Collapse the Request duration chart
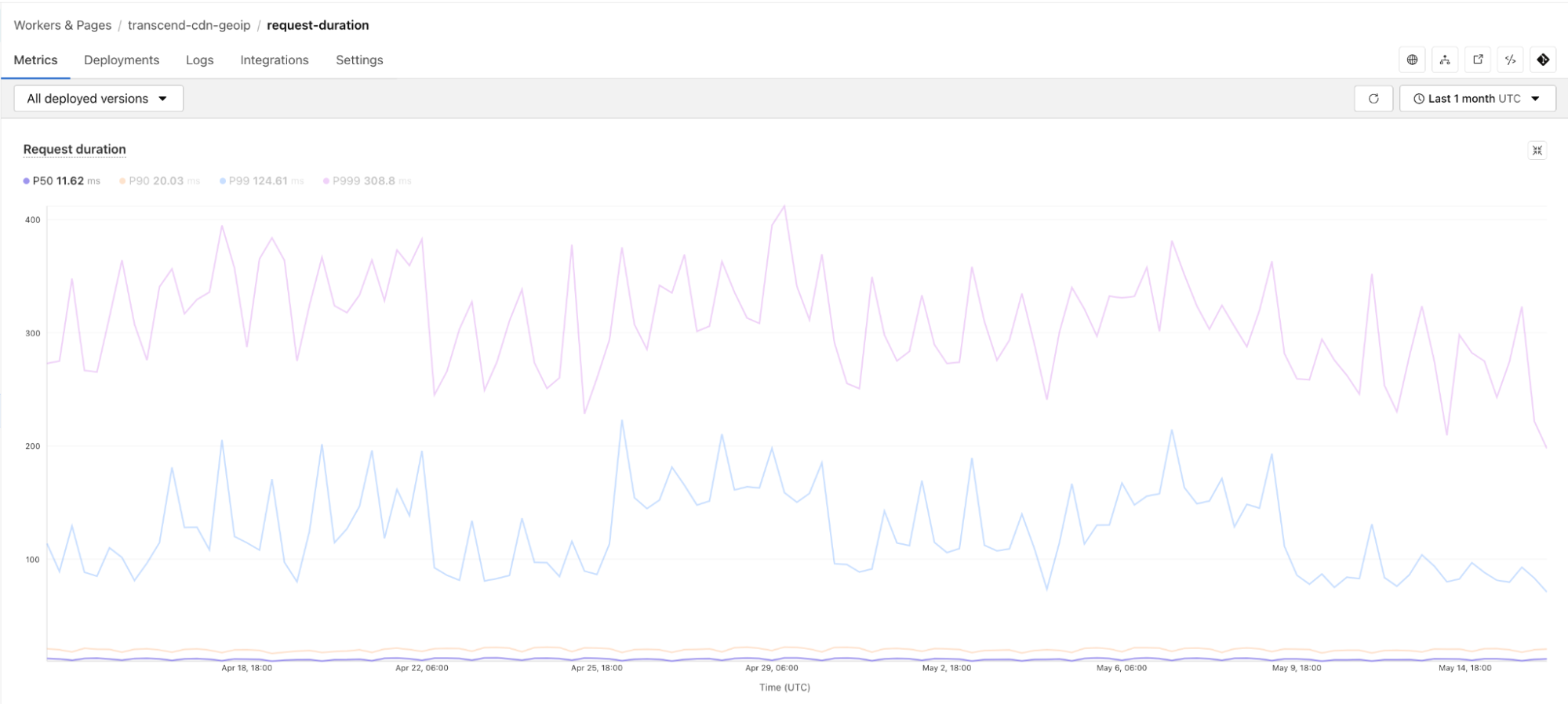This screenshot has width=1568, height=704. click(1537, 151)
